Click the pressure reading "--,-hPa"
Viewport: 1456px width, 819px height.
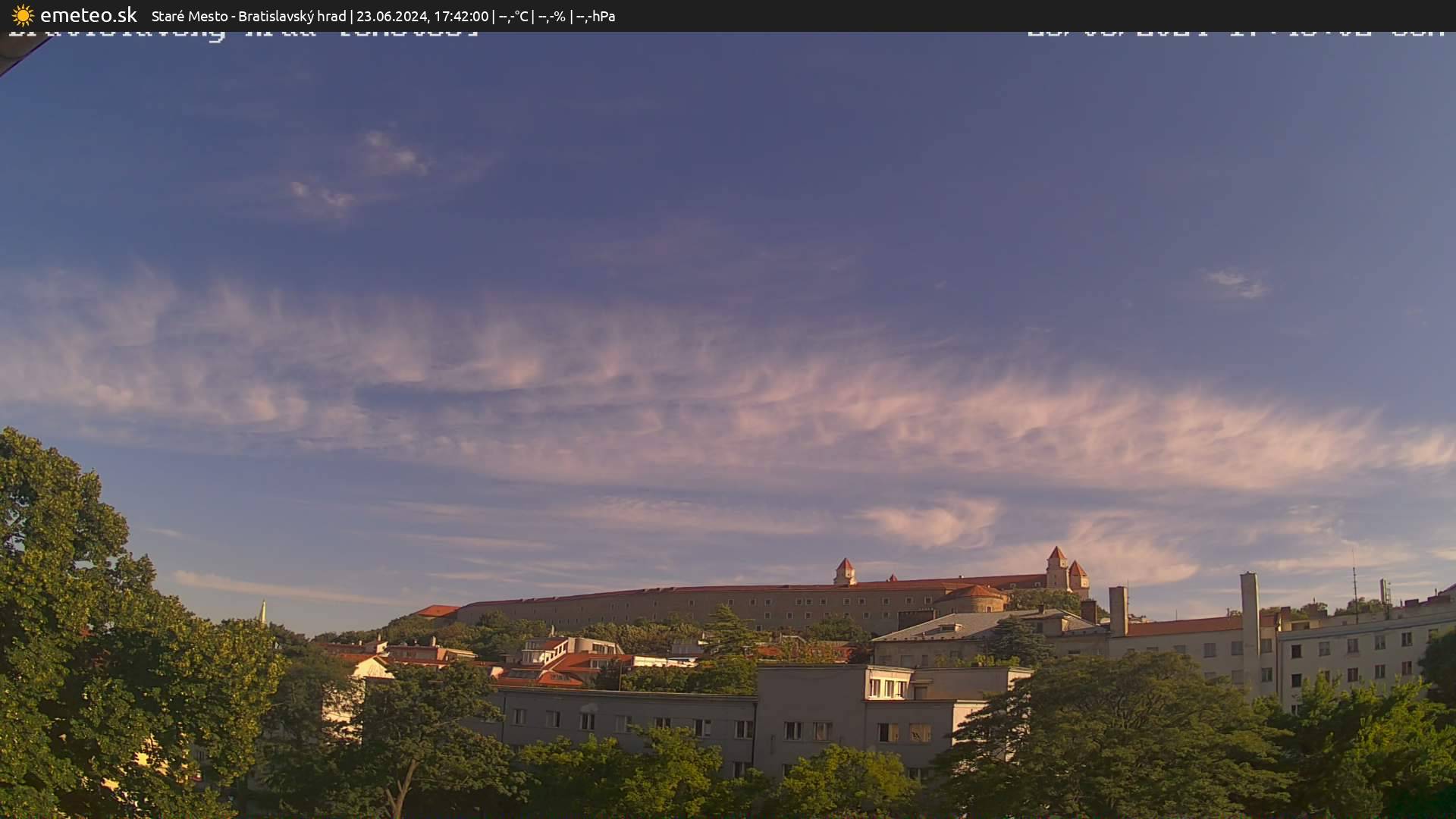[x=595, y=16]
